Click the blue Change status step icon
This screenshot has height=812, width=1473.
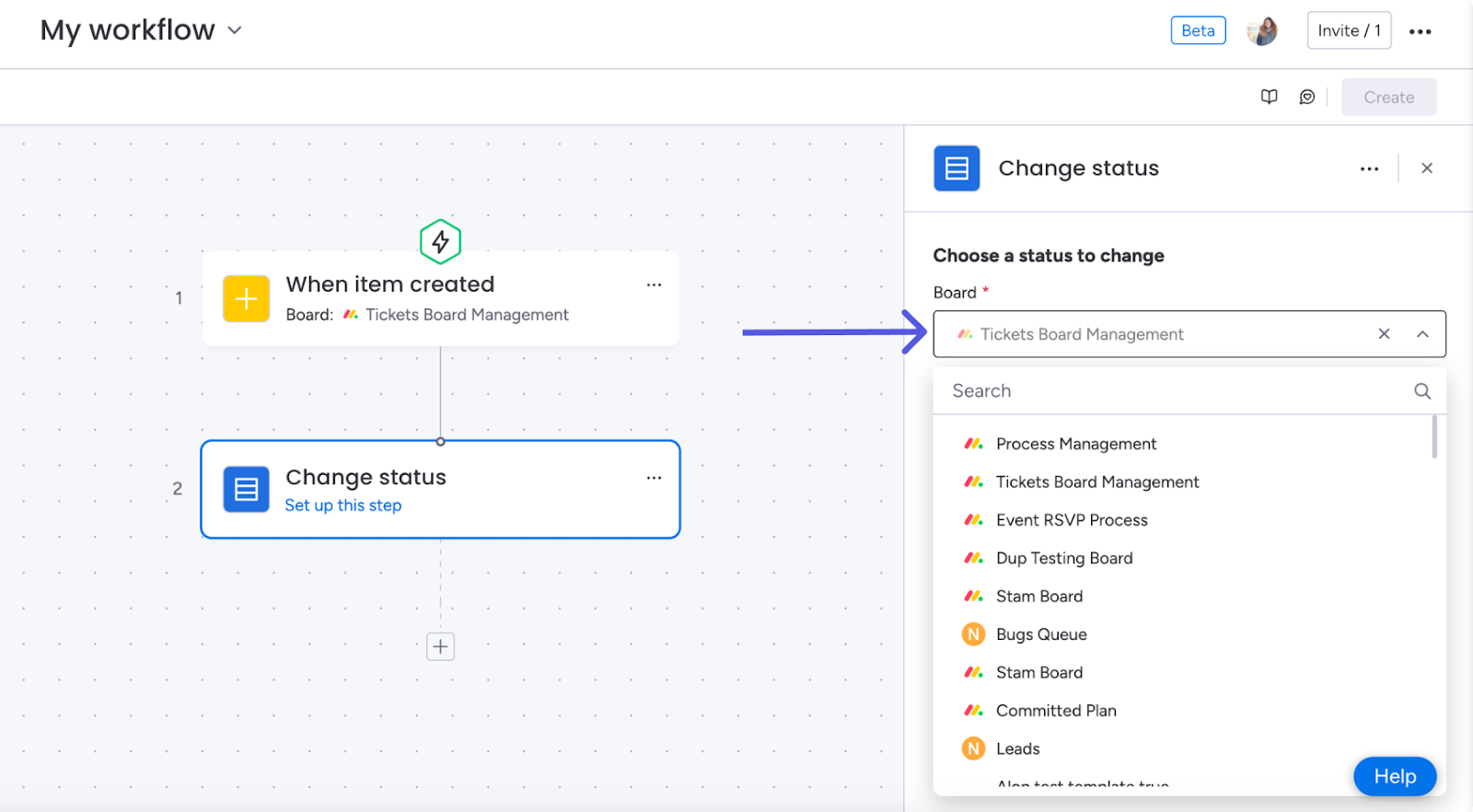[x=246, y=489]
